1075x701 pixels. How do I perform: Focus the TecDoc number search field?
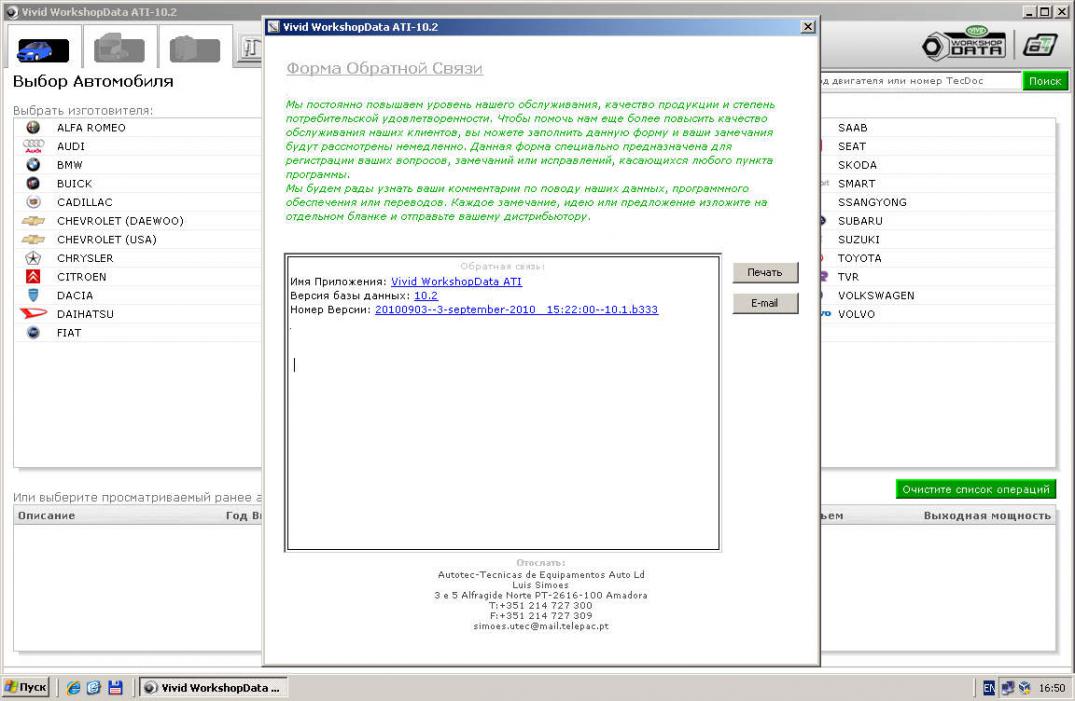coord(919,81)
